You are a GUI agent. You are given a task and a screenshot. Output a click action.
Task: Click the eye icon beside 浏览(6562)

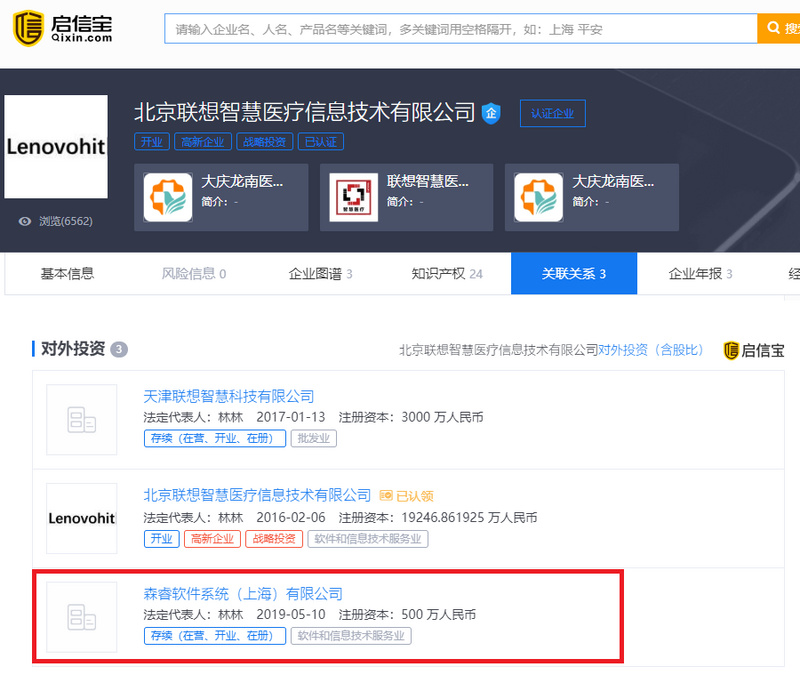click(25, 221)
